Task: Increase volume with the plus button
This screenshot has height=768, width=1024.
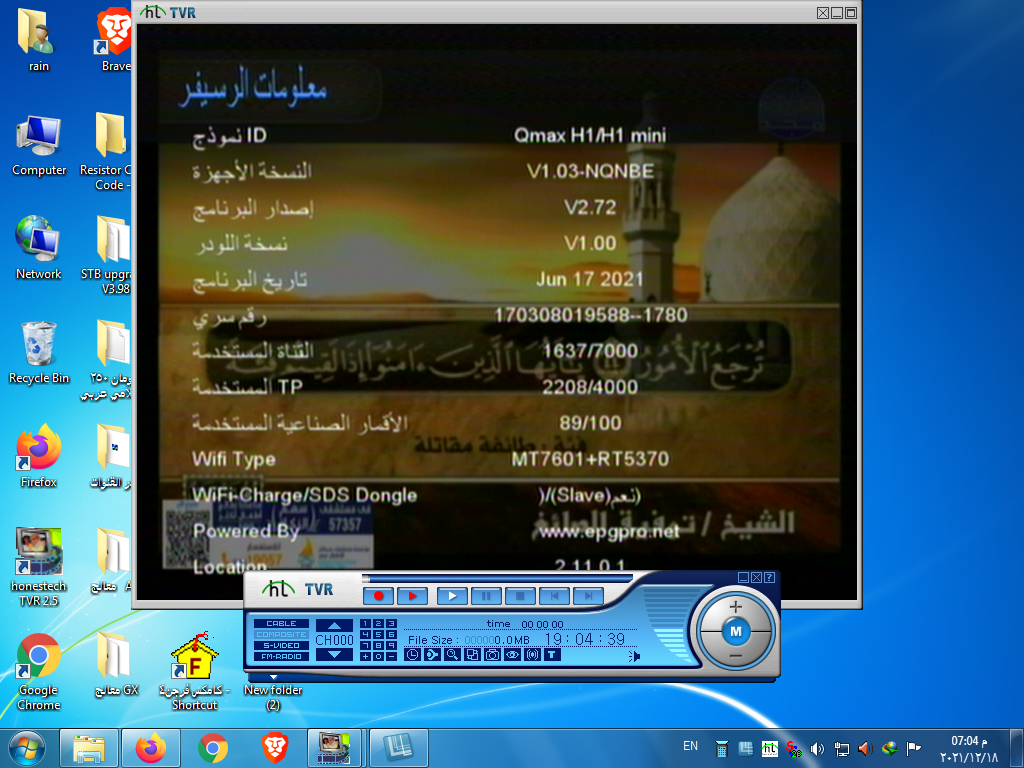Action: point(736,607)
